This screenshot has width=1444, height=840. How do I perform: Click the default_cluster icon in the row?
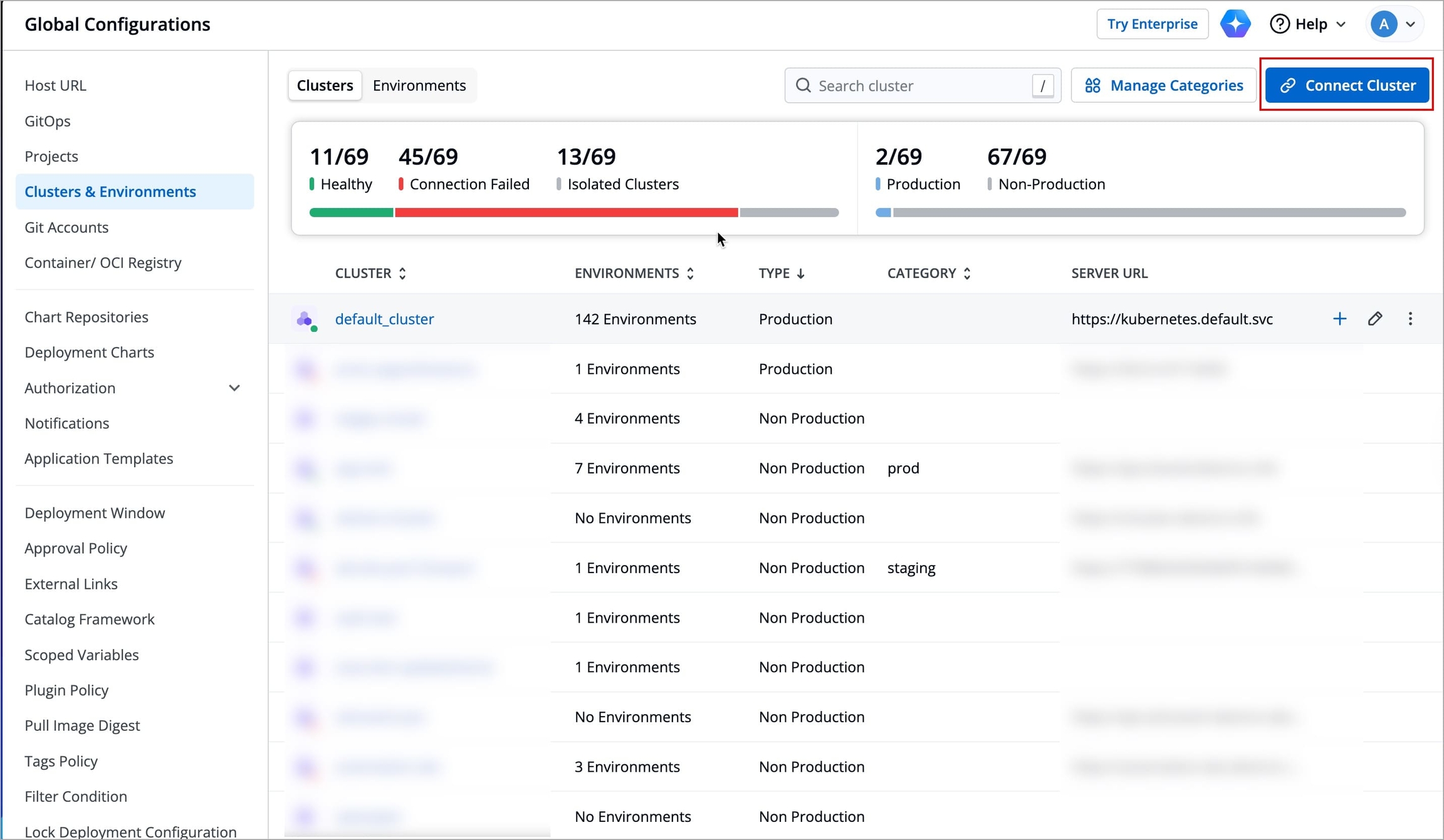point(305,319)
